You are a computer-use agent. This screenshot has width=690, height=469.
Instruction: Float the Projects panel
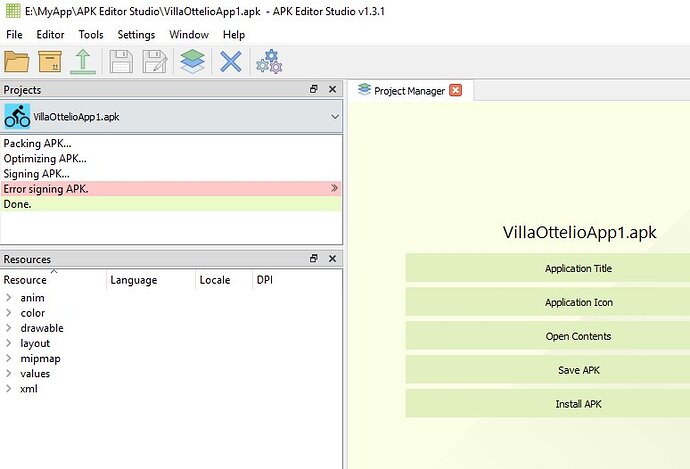click(x=314, y=89)
